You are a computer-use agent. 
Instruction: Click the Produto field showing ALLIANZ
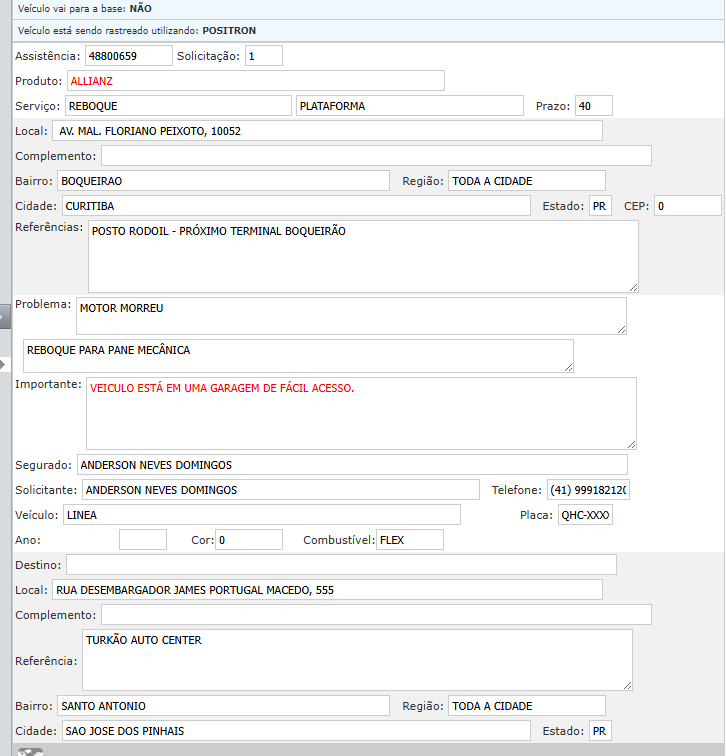coord(255,81)
